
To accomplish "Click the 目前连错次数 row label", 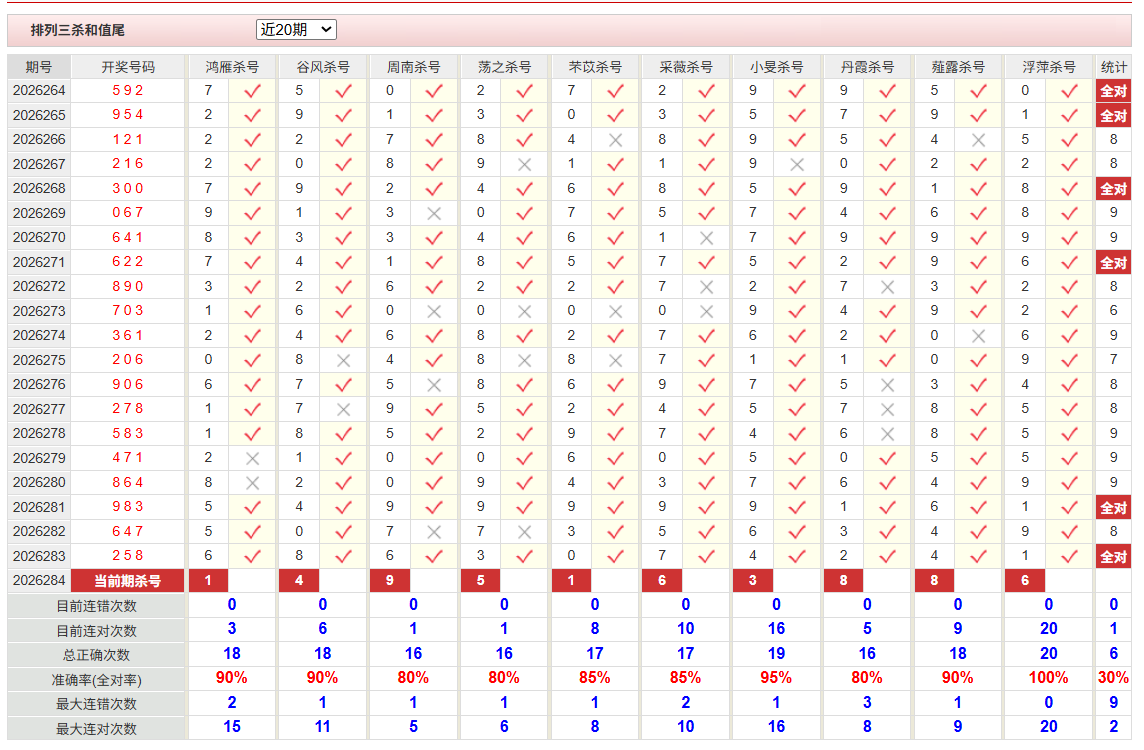I will pyautogui.click(x=96, y=606).
